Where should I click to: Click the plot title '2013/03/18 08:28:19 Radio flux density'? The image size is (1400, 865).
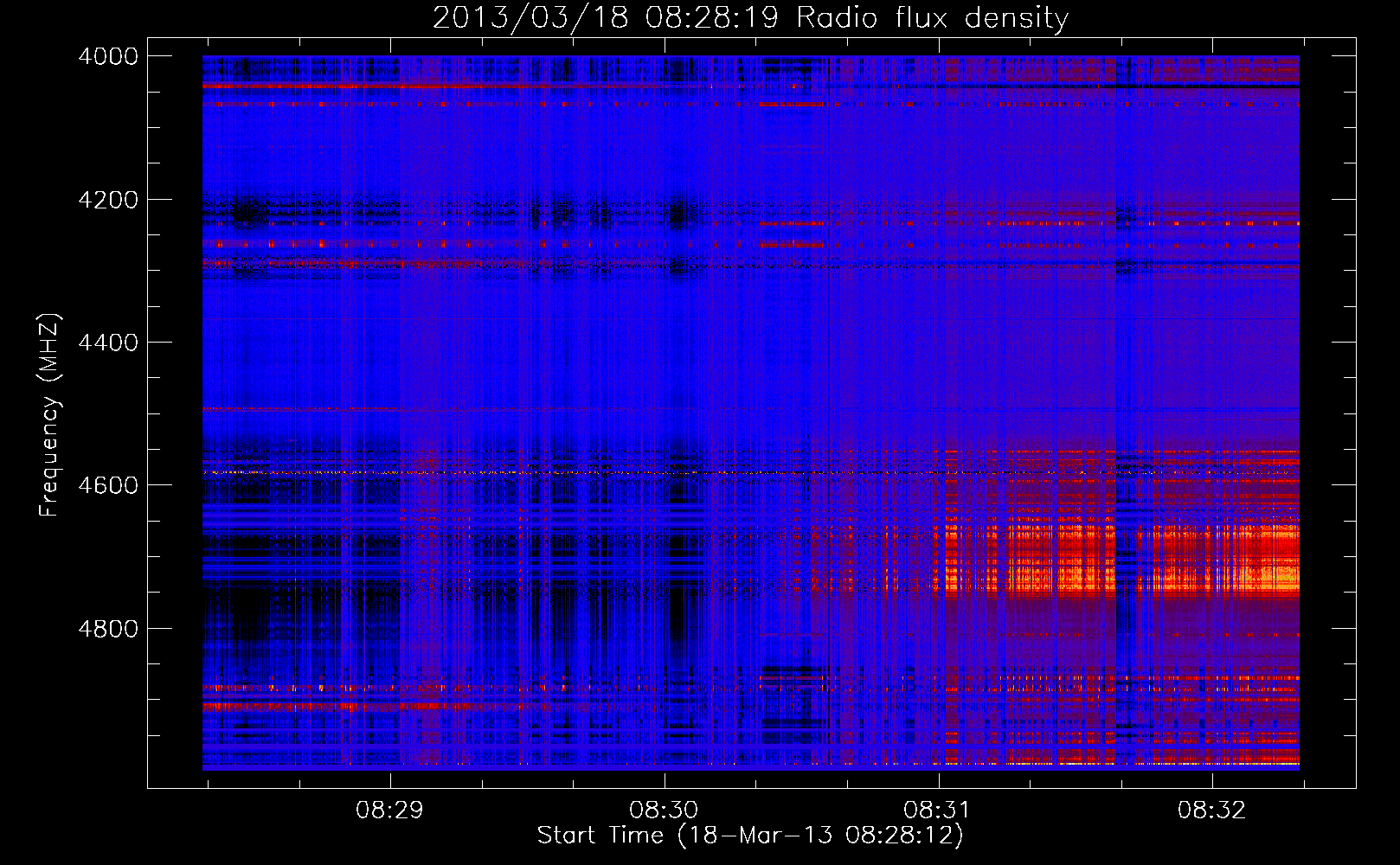pos(750,18)
